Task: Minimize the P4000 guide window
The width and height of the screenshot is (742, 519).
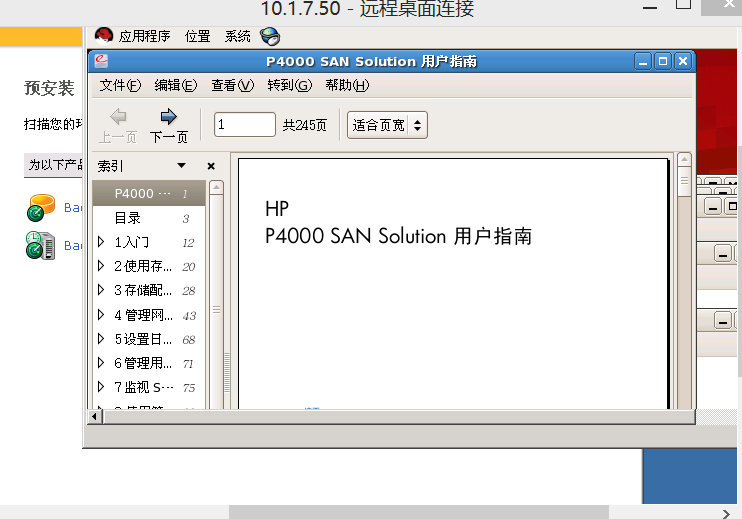Action: click(643, 62)
